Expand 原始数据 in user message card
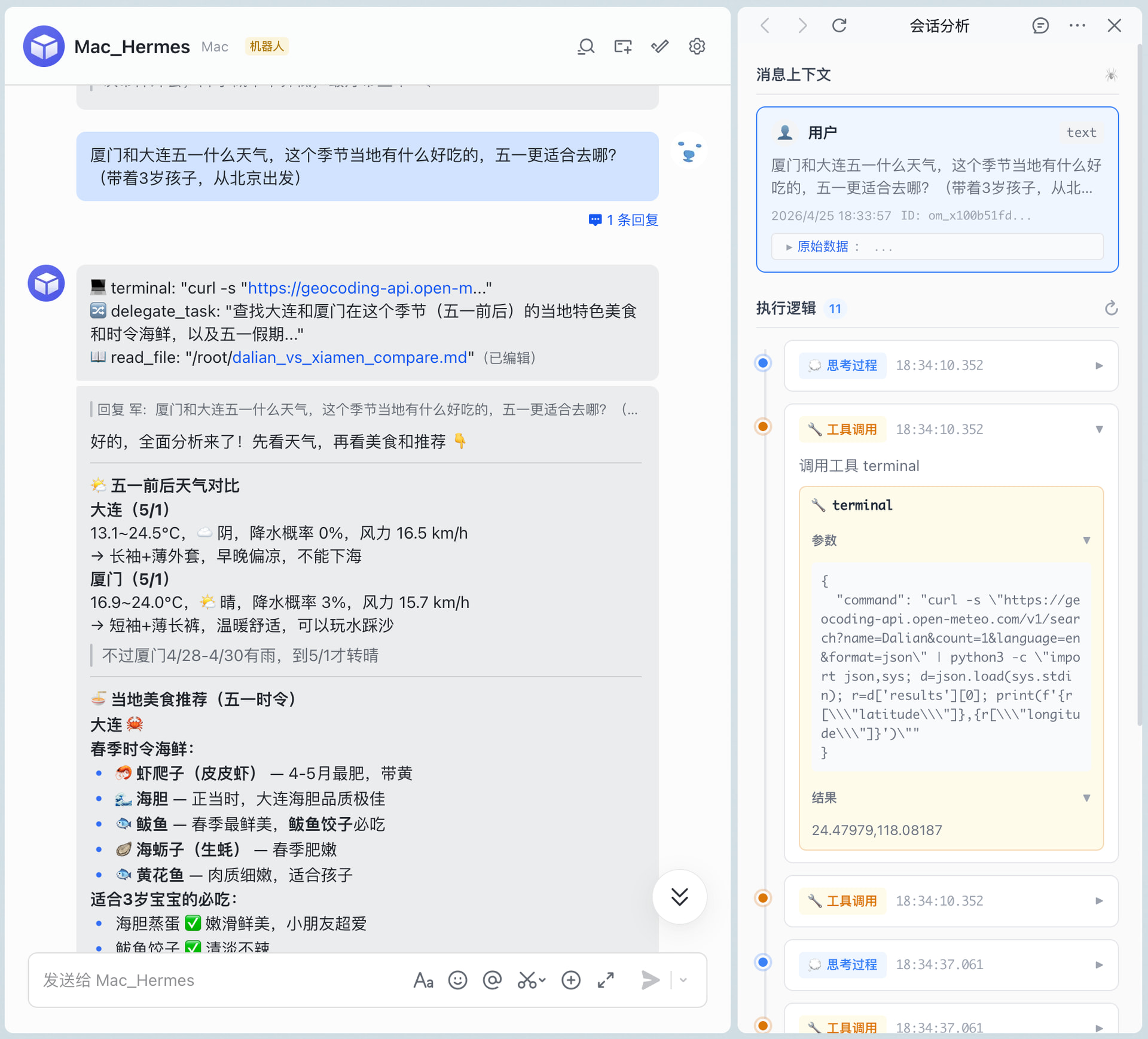The image size is (1148, 1039). [x=822, y=247]
